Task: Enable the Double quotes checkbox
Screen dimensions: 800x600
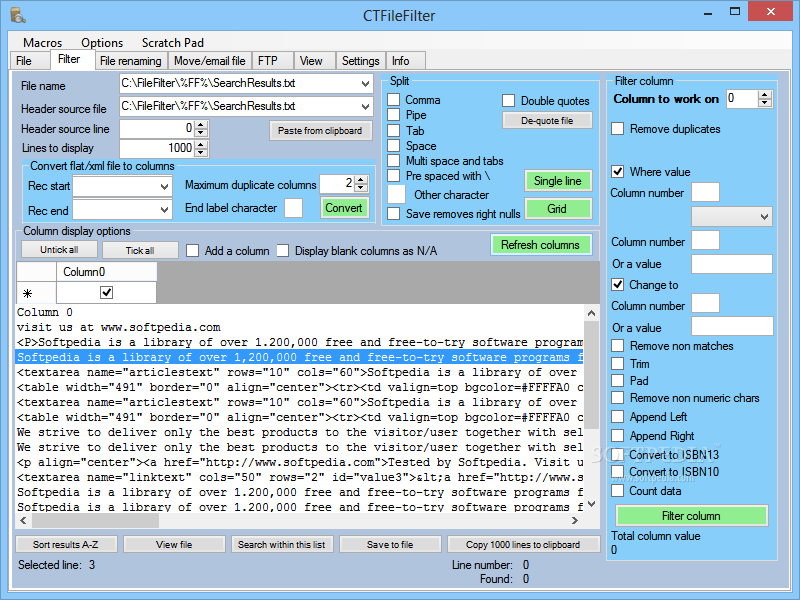Action: 508,101
